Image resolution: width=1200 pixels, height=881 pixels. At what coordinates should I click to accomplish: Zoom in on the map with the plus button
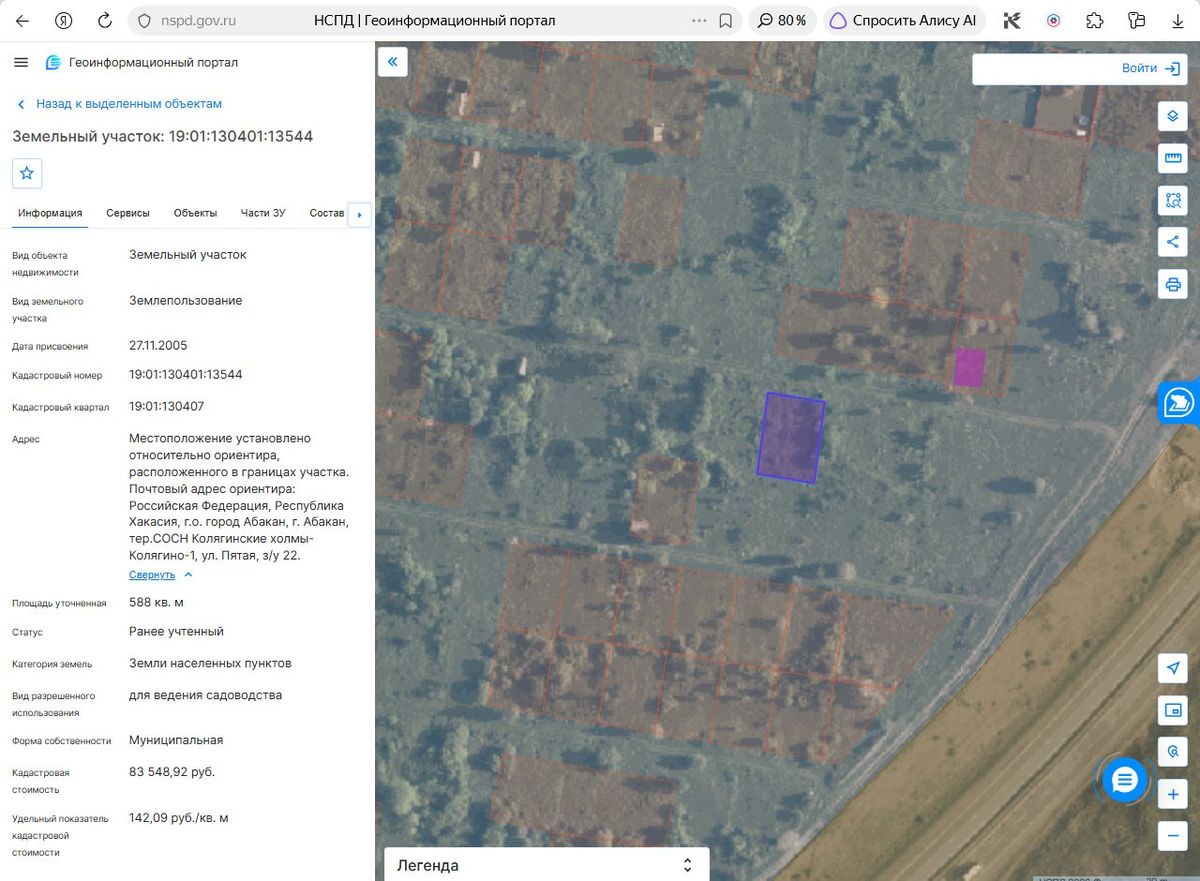1173,795
